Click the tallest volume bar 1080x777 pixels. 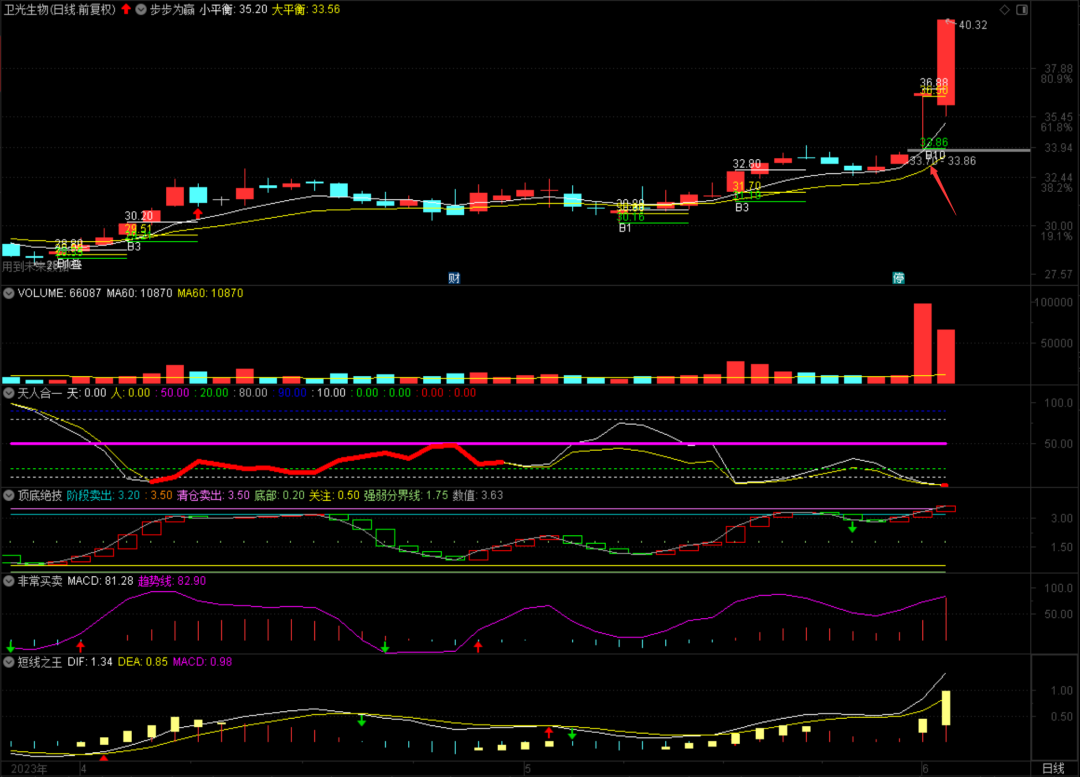coord(922,343)
